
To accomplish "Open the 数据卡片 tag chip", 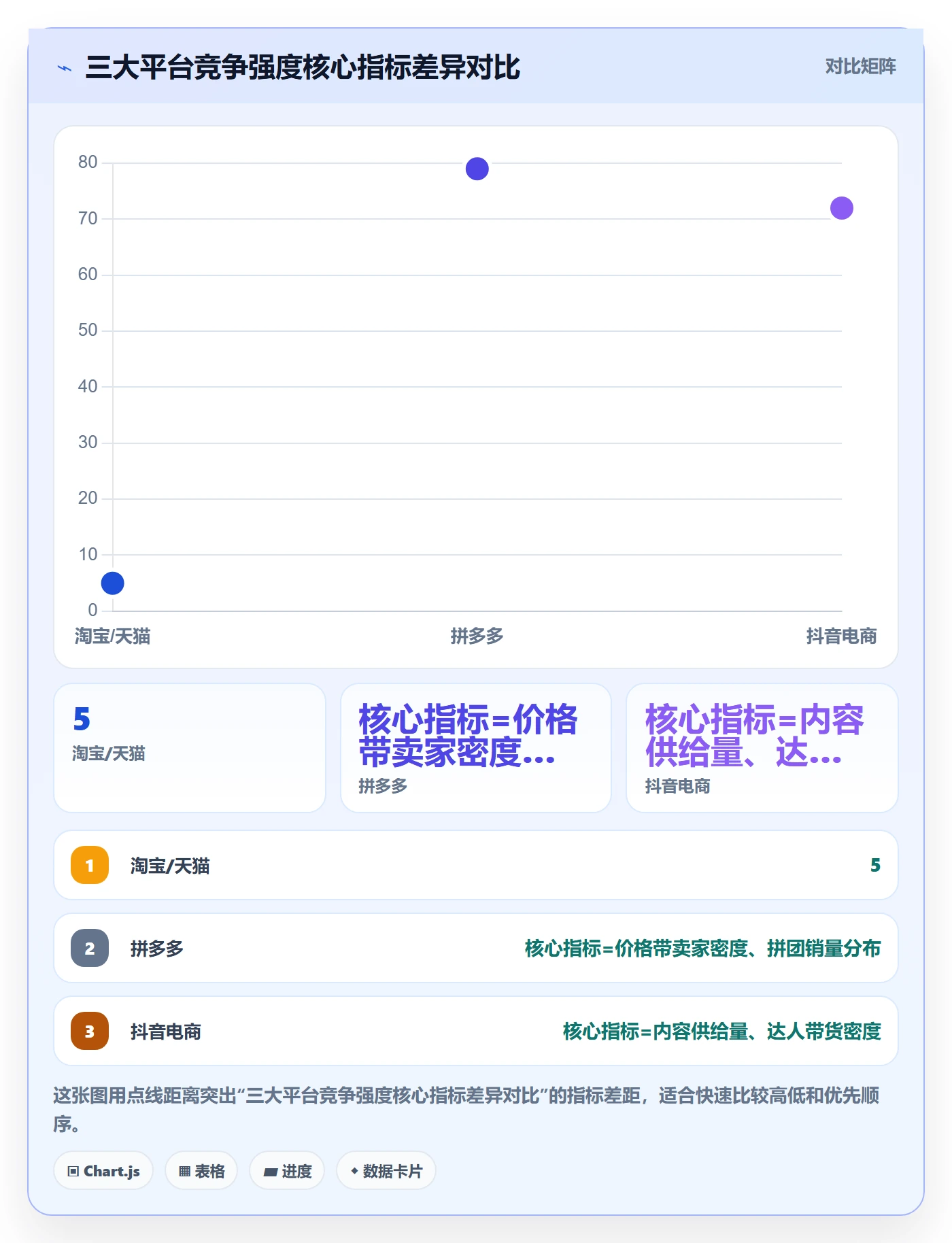I will click(x=386, y=1171).
